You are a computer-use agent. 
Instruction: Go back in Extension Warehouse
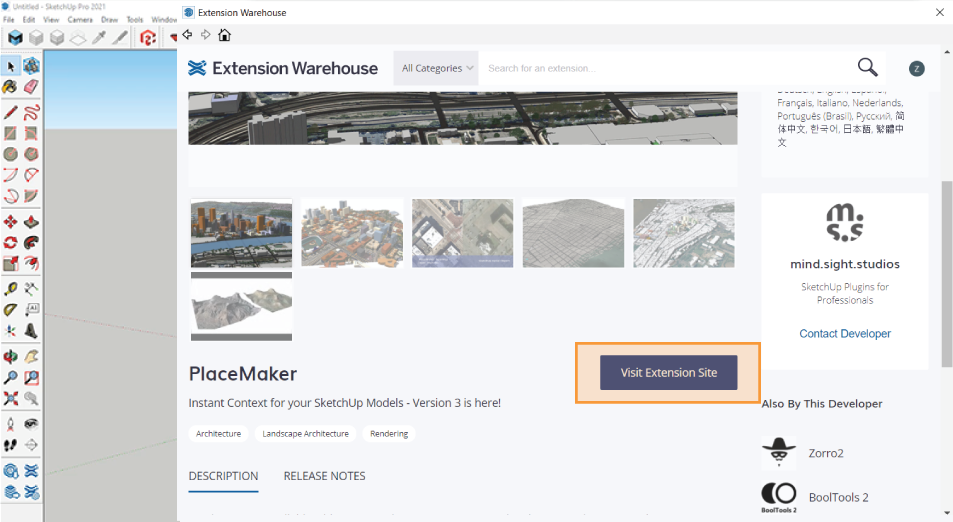pos(187,35)
